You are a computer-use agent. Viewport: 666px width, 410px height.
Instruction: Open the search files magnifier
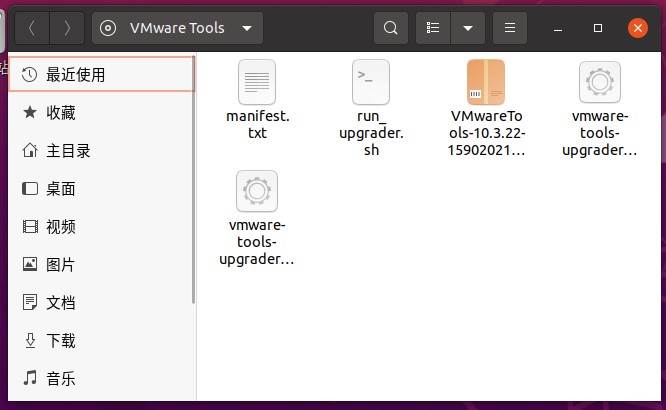391,28
